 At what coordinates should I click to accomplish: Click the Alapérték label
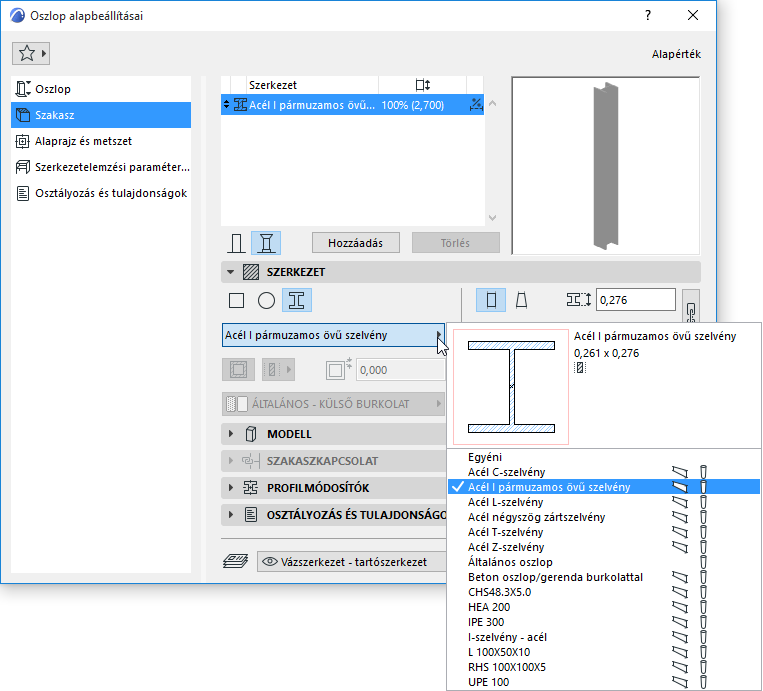point(676,54)
